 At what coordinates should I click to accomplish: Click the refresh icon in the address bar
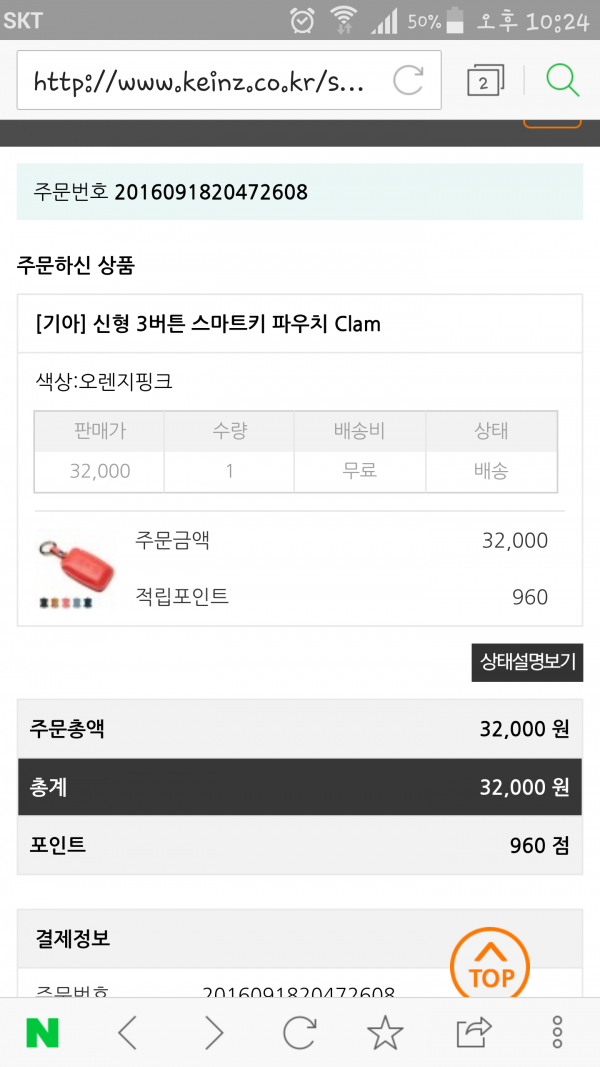click(x=409, y=80)
